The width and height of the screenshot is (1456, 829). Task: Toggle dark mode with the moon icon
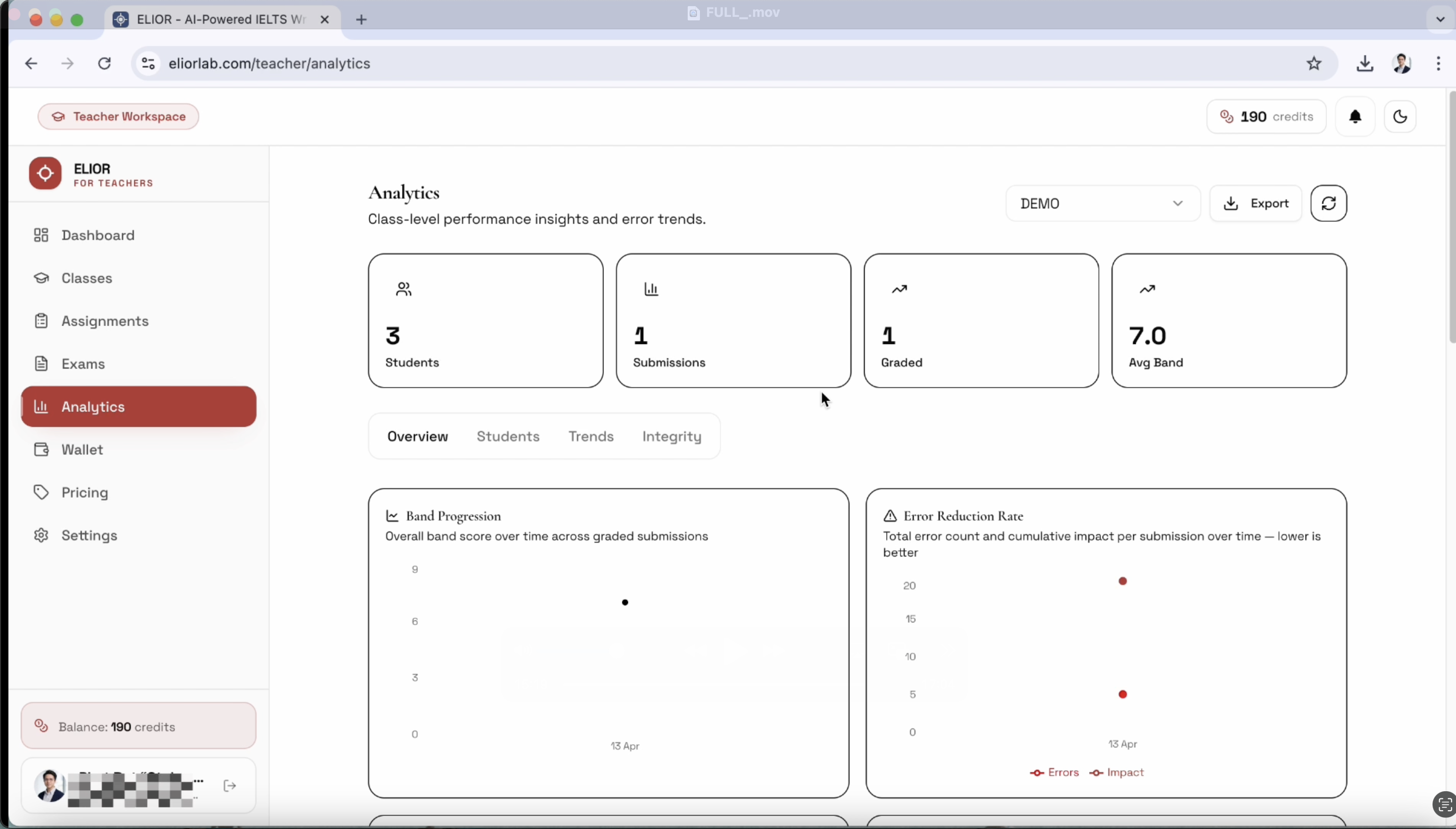(x=1400, y=117)
